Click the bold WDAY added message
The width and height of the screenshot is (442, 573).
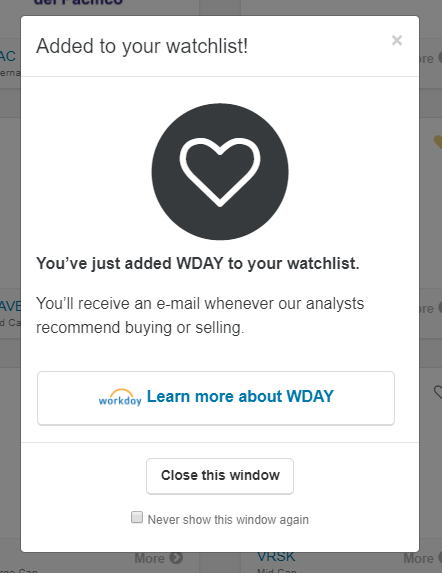click(198, 263)
